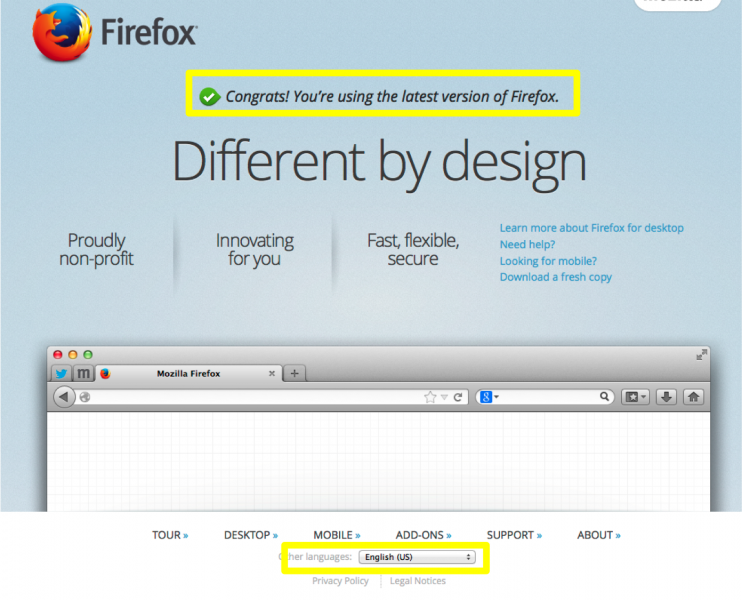Open the DESKTOP navigation item
Screen dimensions: 742x600
click(251, 535)
